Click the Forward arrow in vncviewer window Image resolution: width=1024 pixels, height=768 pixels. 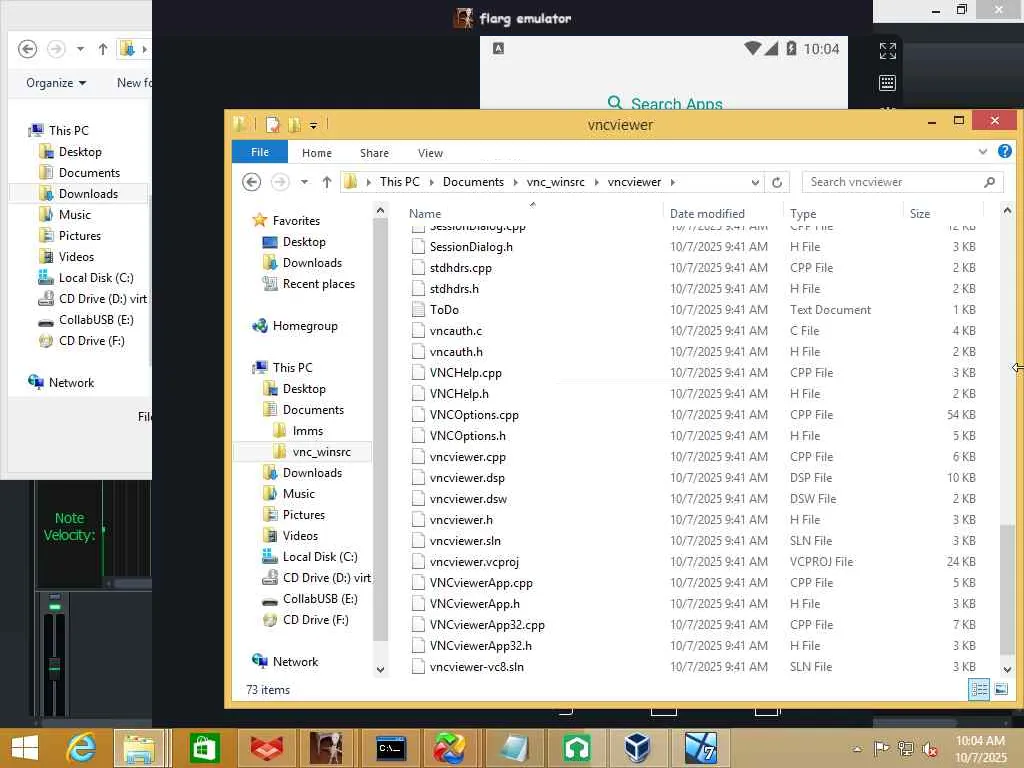click(280, 182)
